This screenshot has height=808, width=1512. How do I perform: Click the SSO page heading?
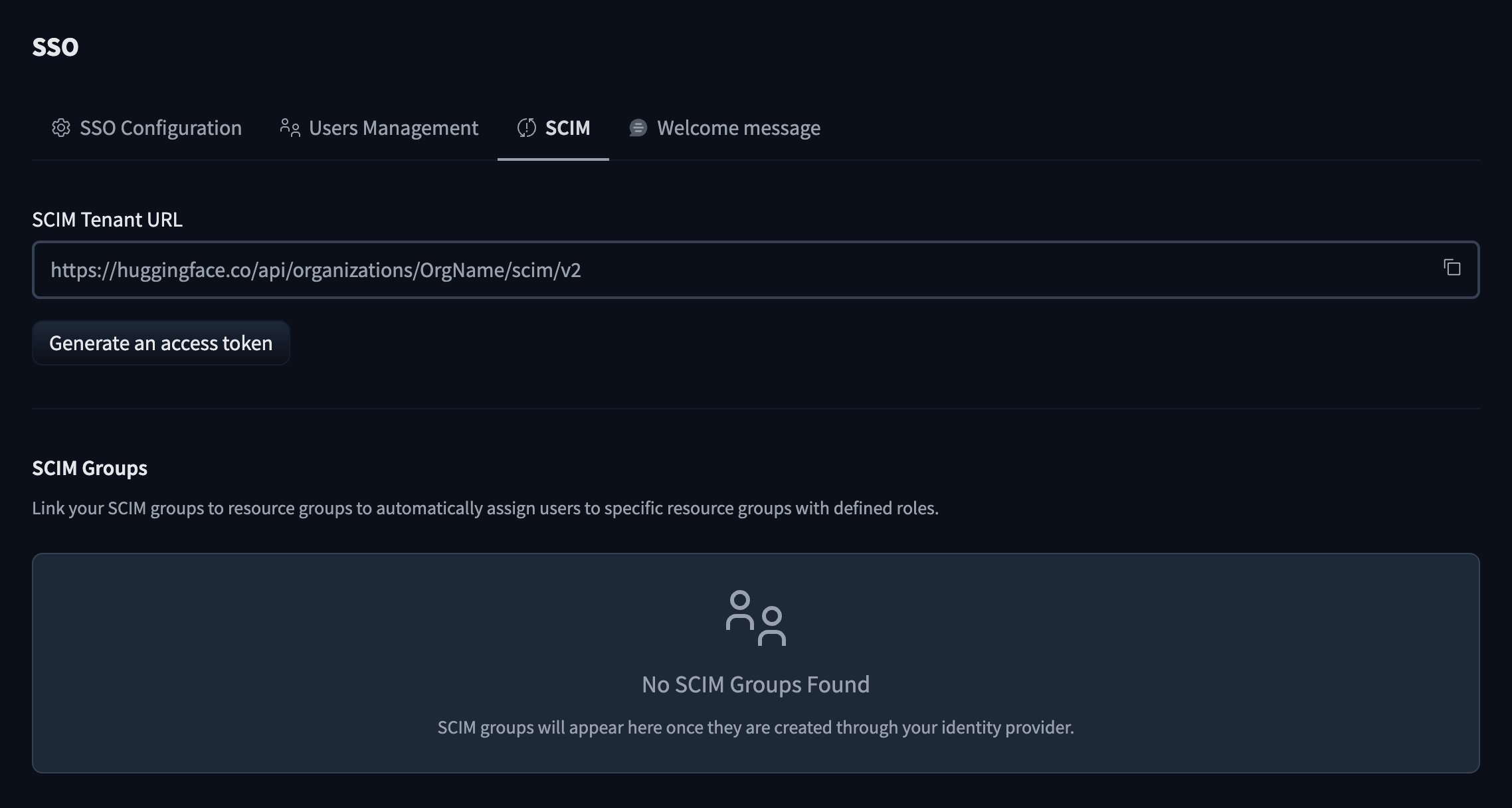(55, 47)
